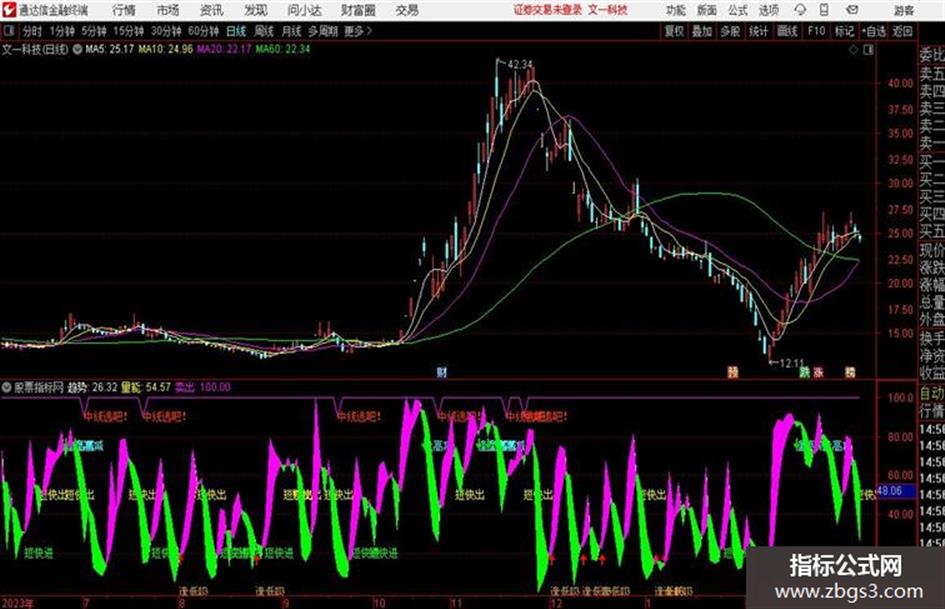Select the 周线 weekly period tab

tap(264, 31)
